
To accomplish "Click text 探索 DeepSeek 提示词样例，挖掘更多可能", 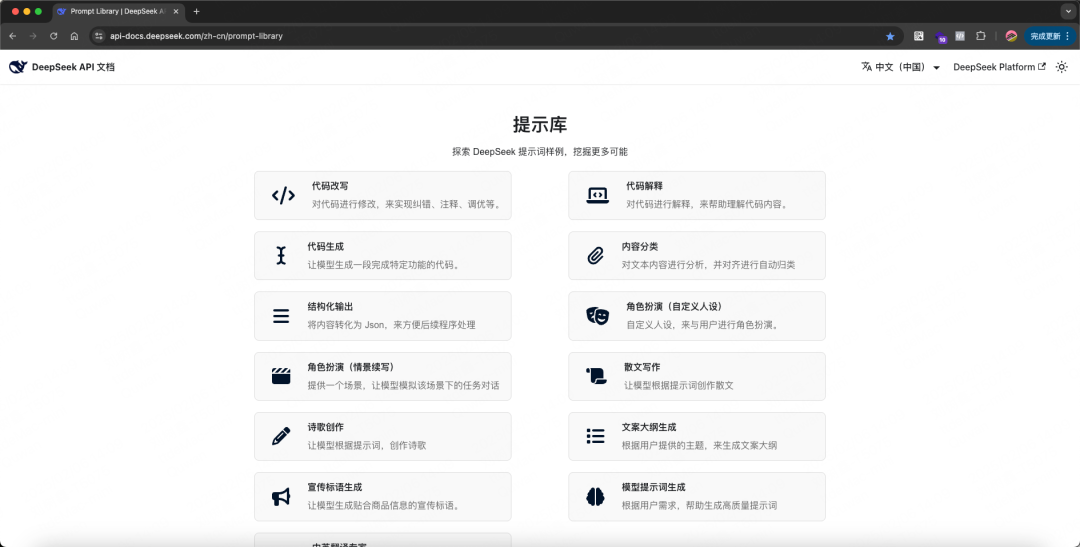I will click(x=540, y=152).
